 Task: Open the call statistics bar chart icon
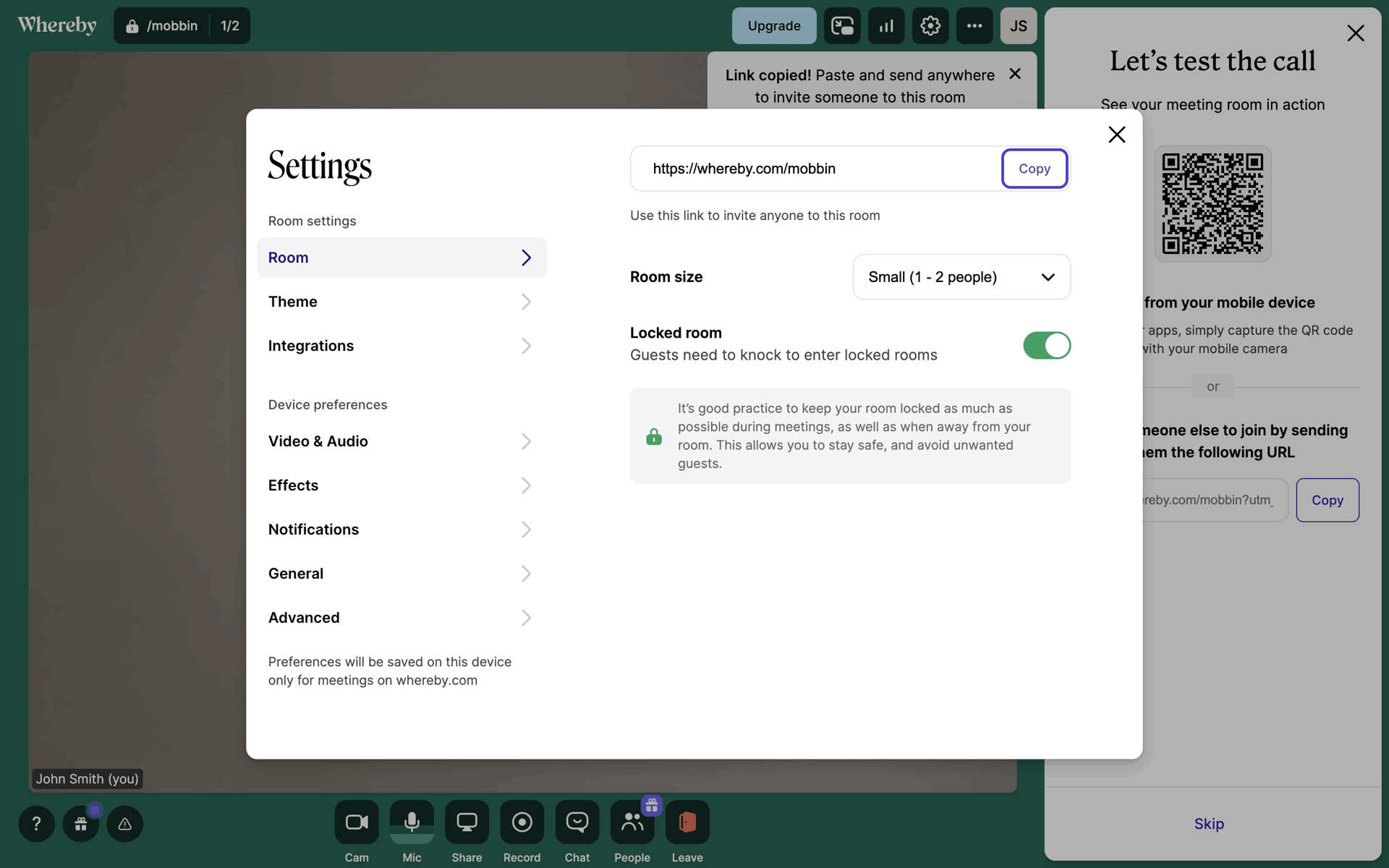pos(886,26)
